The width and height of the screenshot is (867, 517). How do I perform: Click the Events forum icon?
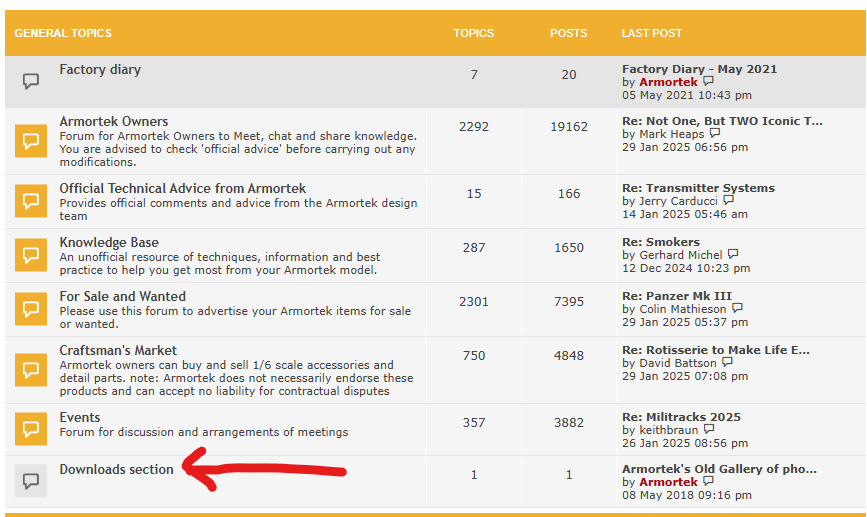click(x=31, y=429)
